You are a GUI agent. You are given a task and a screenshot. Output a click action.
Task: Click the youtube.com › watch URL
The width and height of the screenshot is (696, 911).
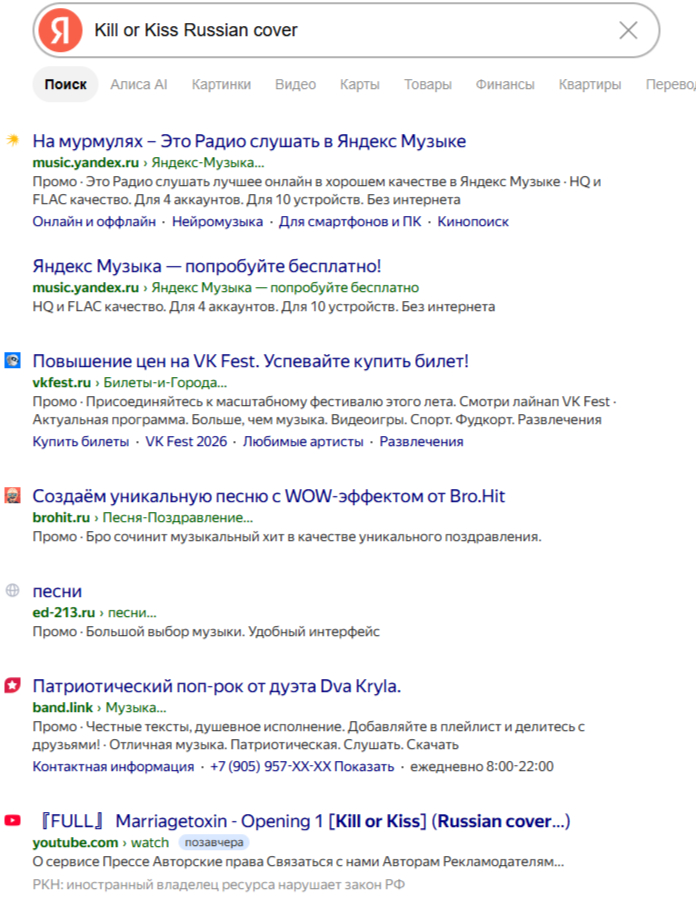(x=101, y=842)
